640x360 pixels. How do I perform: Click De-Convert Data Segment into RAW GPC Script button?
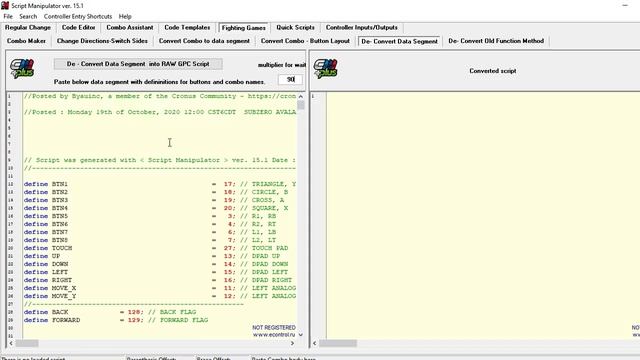tap(138, 64)
